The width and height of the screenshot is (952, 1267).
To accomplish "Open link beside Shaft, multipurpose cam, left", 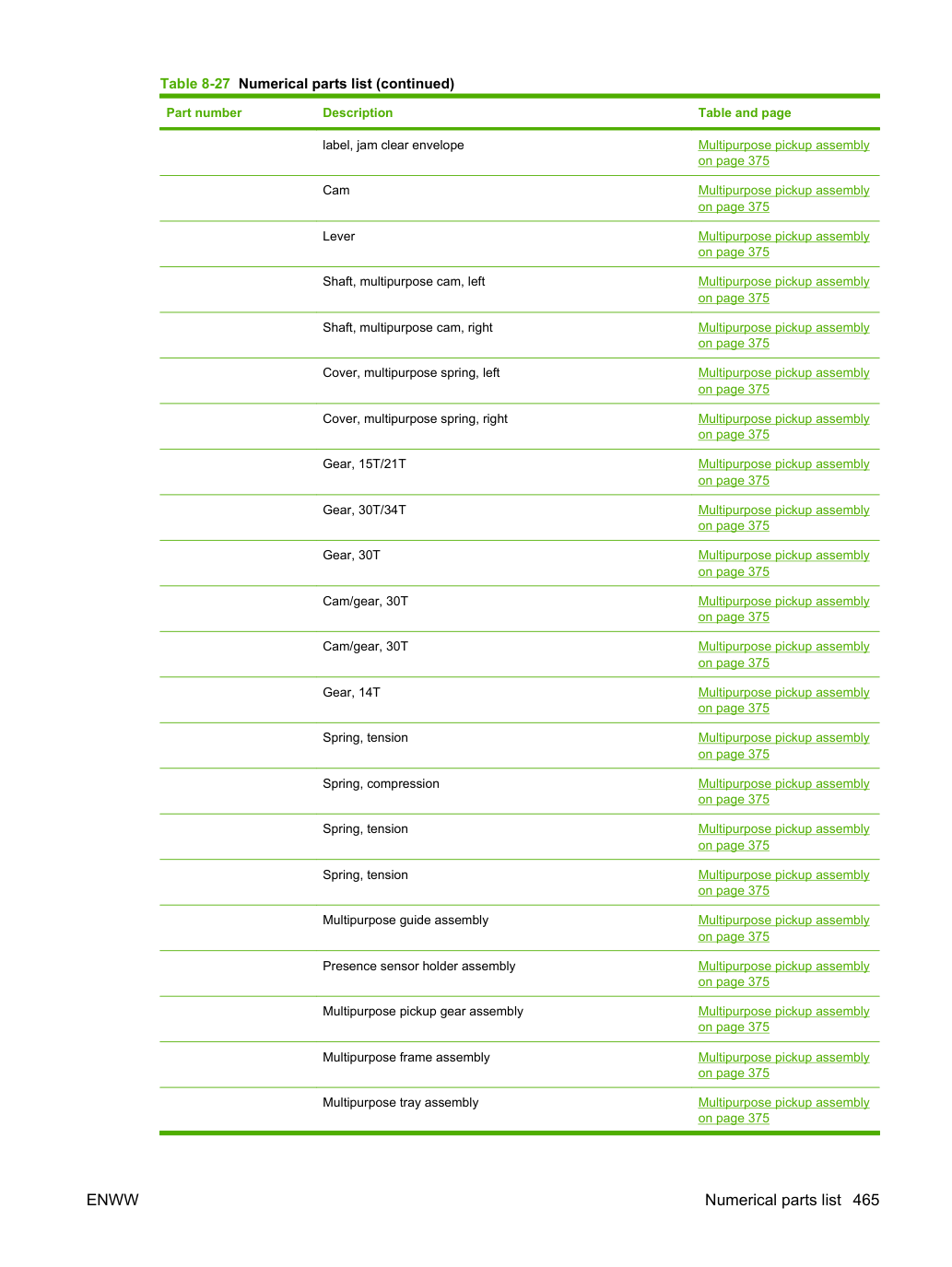I will click(783, 289).
